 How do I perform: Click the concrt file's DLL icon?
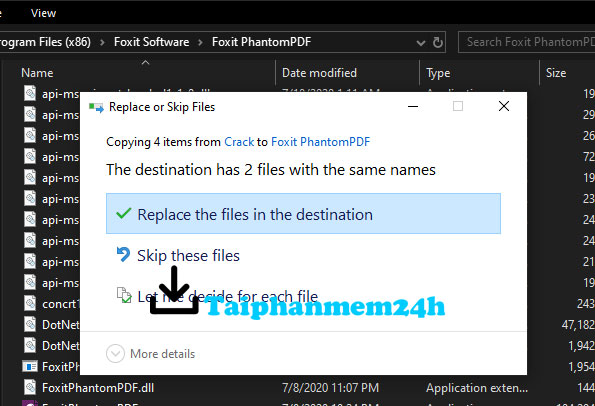(x=30, y=303)
